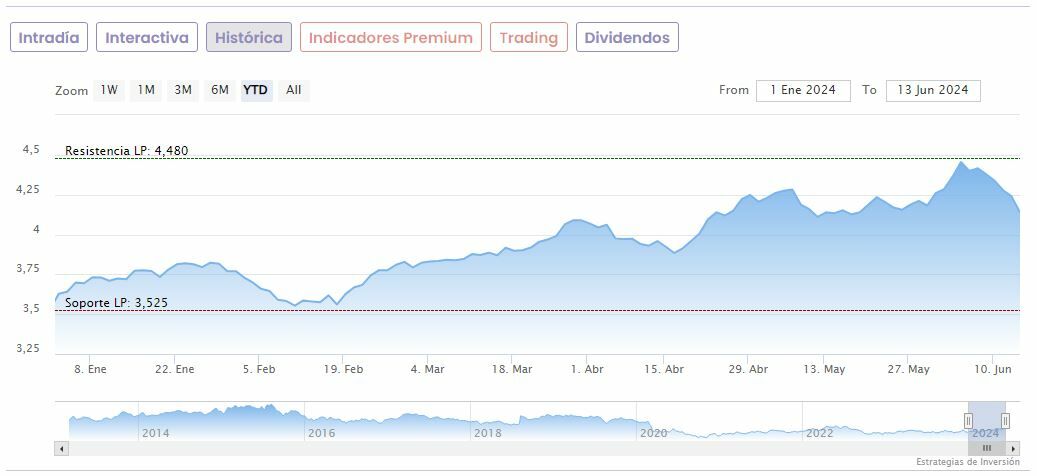This screenshot has height=476, width=1037.
Task: Show All historical data range
Action: click(x=293, y=90)
